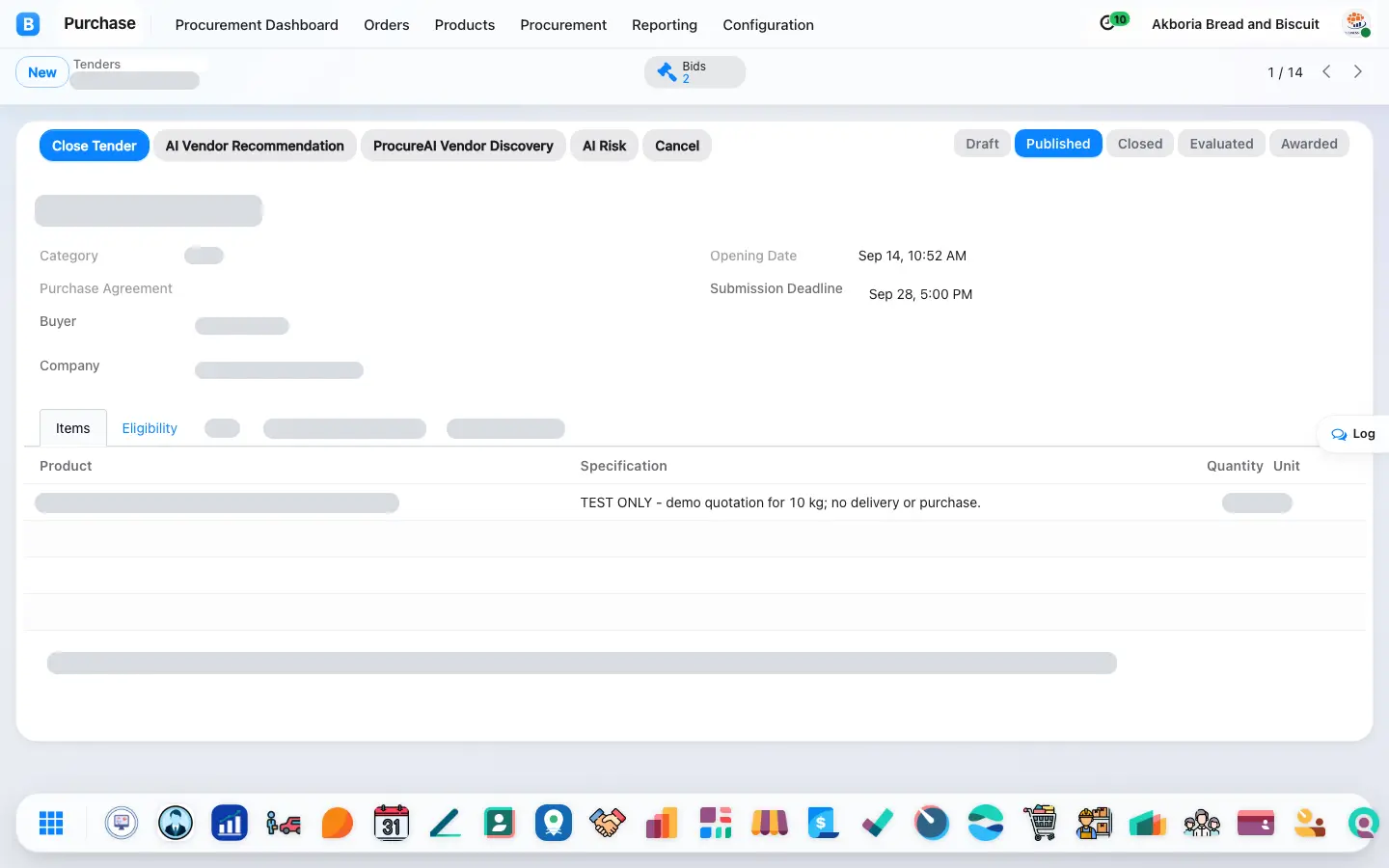Screen dimensions: 1389x868
Task: Launch the striped awning shop app icon
Action: [x=770, y=823]
